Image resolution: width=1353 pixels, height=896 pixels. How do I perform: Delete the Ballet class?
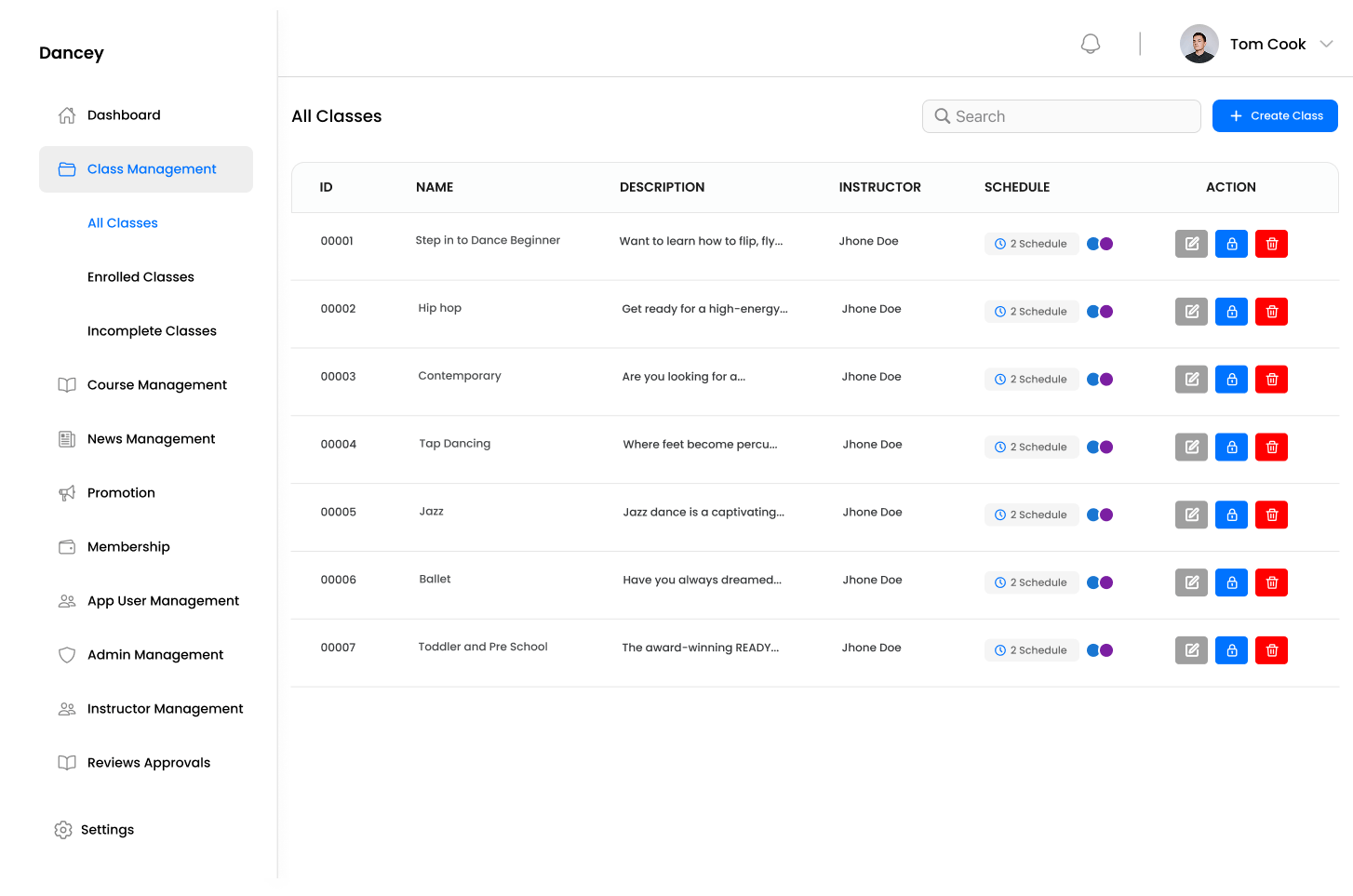click(x=1271, y=582)
